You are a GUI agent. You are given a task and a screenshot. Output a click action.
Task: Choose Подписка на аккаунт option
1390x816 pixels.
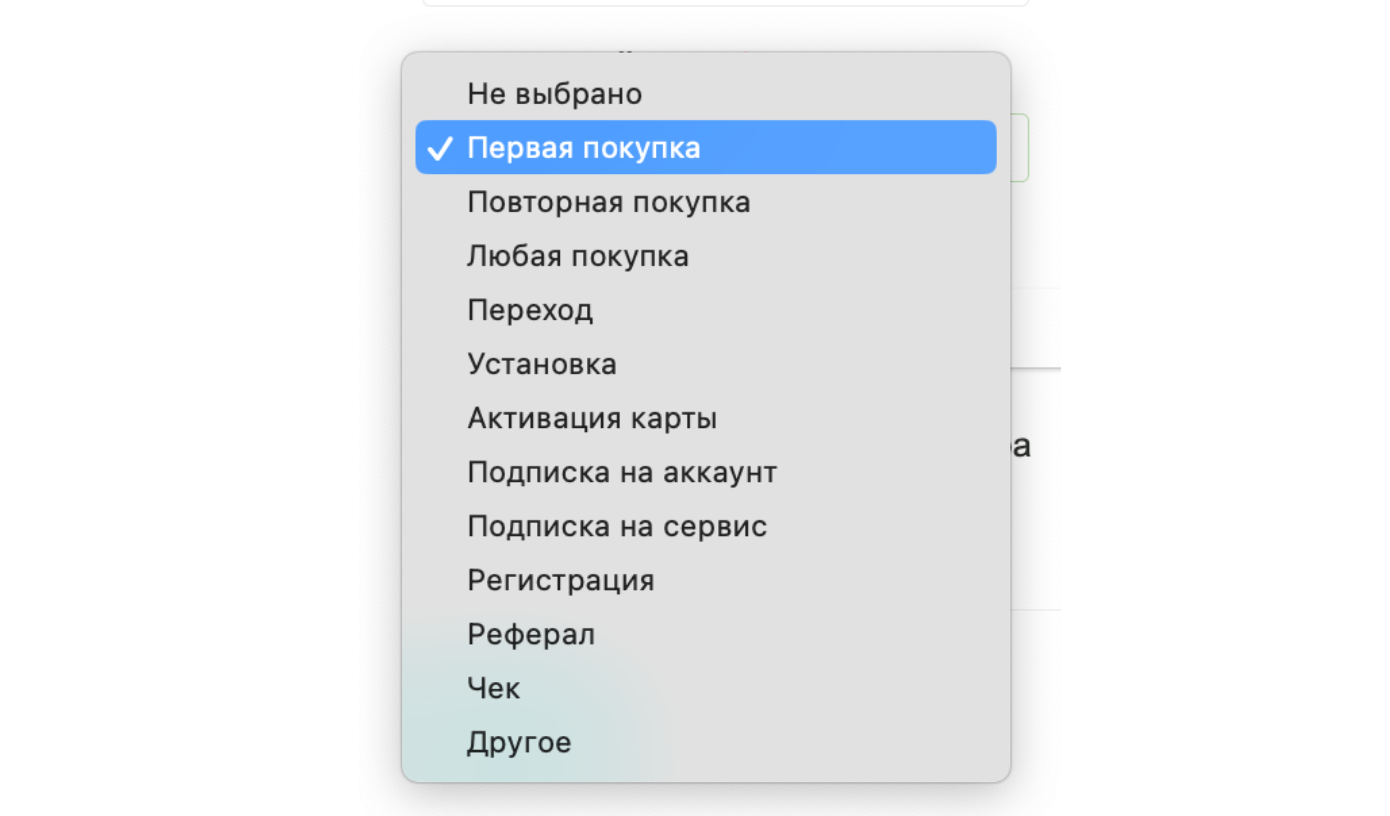click(621, 472)
